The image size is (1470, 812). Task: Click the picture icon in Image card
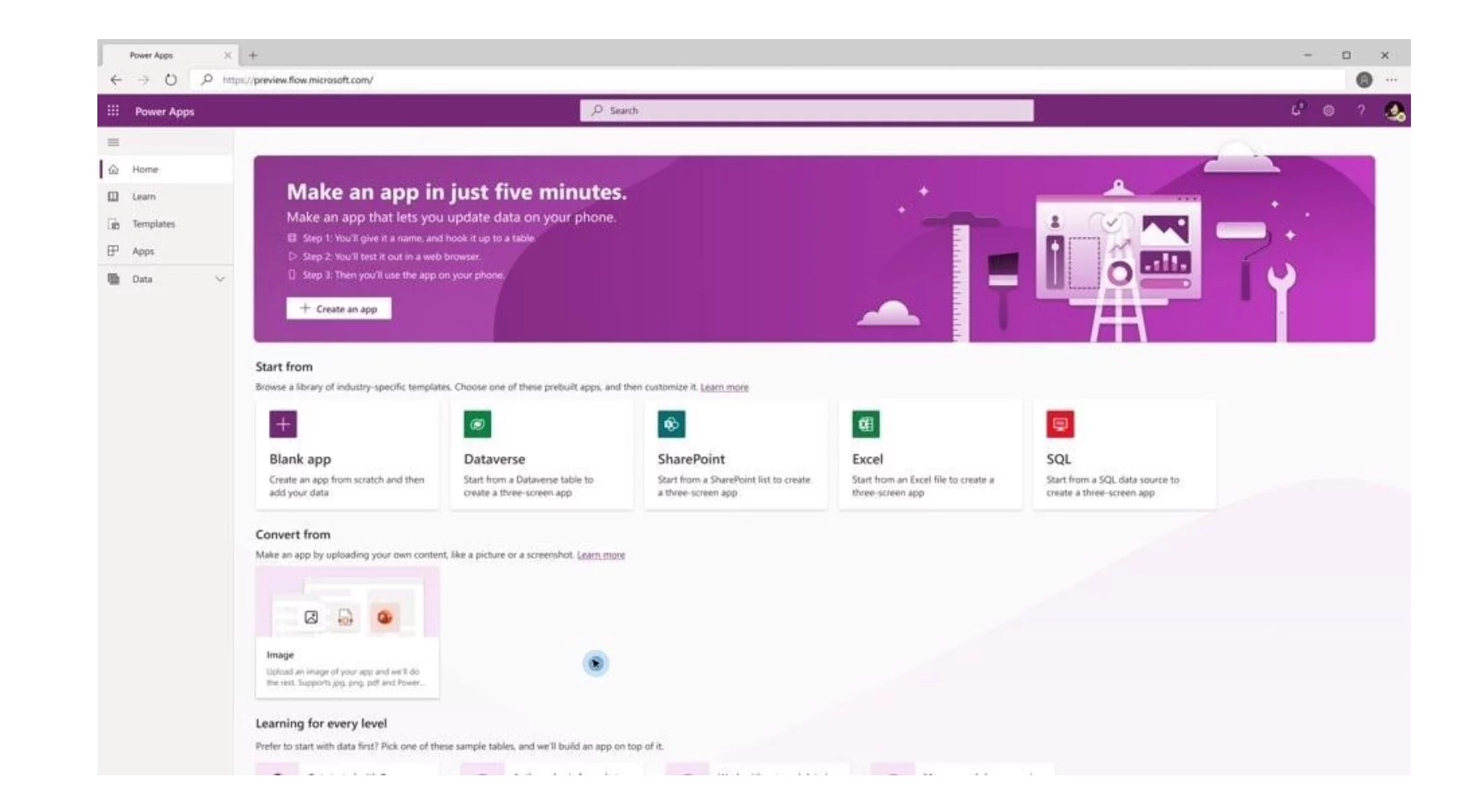(311, 617)
